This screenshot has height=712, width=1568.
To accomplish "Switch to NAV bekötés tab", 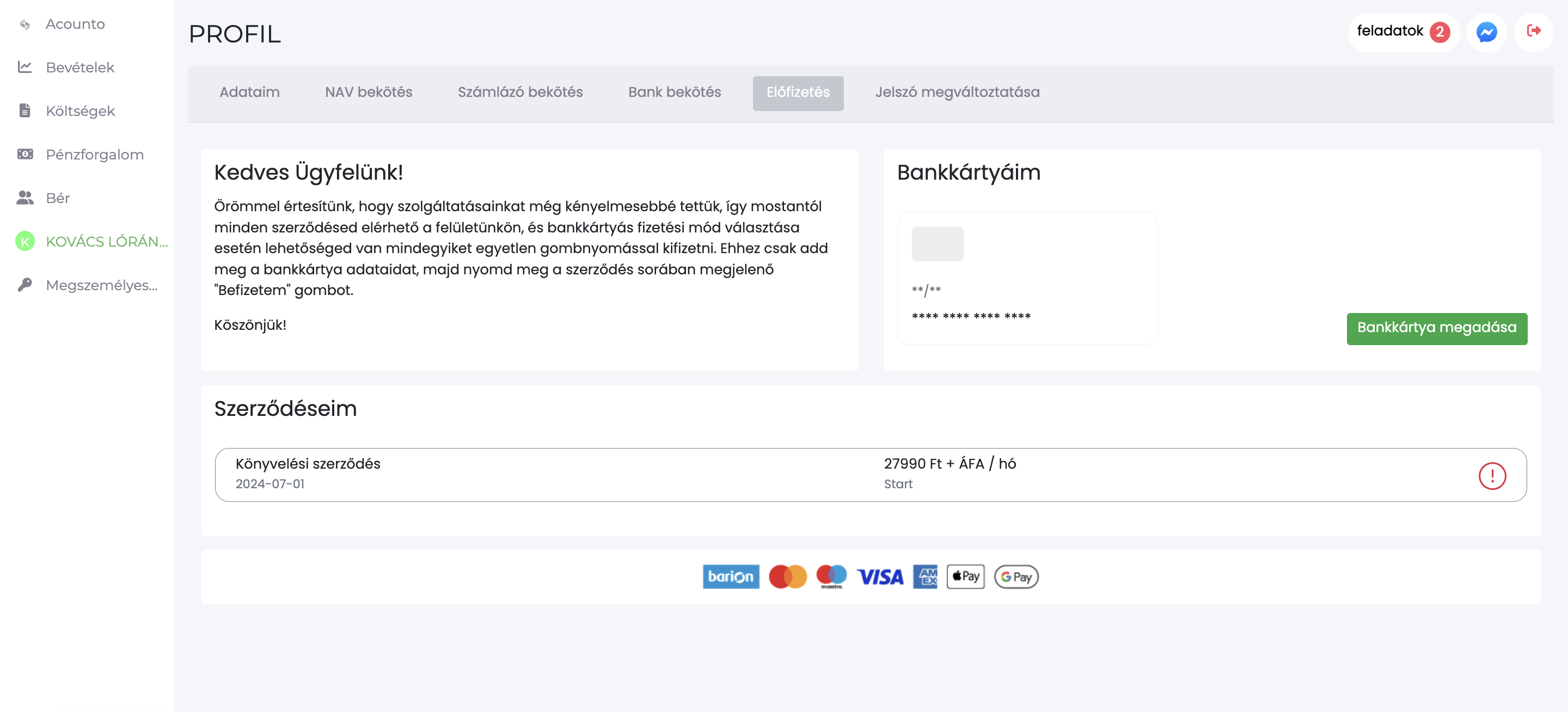I will click(x=368, y=93).
